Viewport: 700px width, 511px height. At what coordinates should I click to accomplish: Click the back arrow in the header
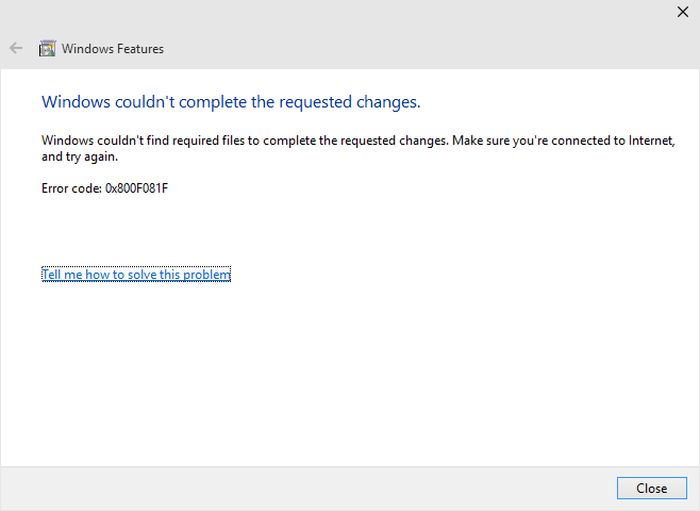[x=16, y=48]
